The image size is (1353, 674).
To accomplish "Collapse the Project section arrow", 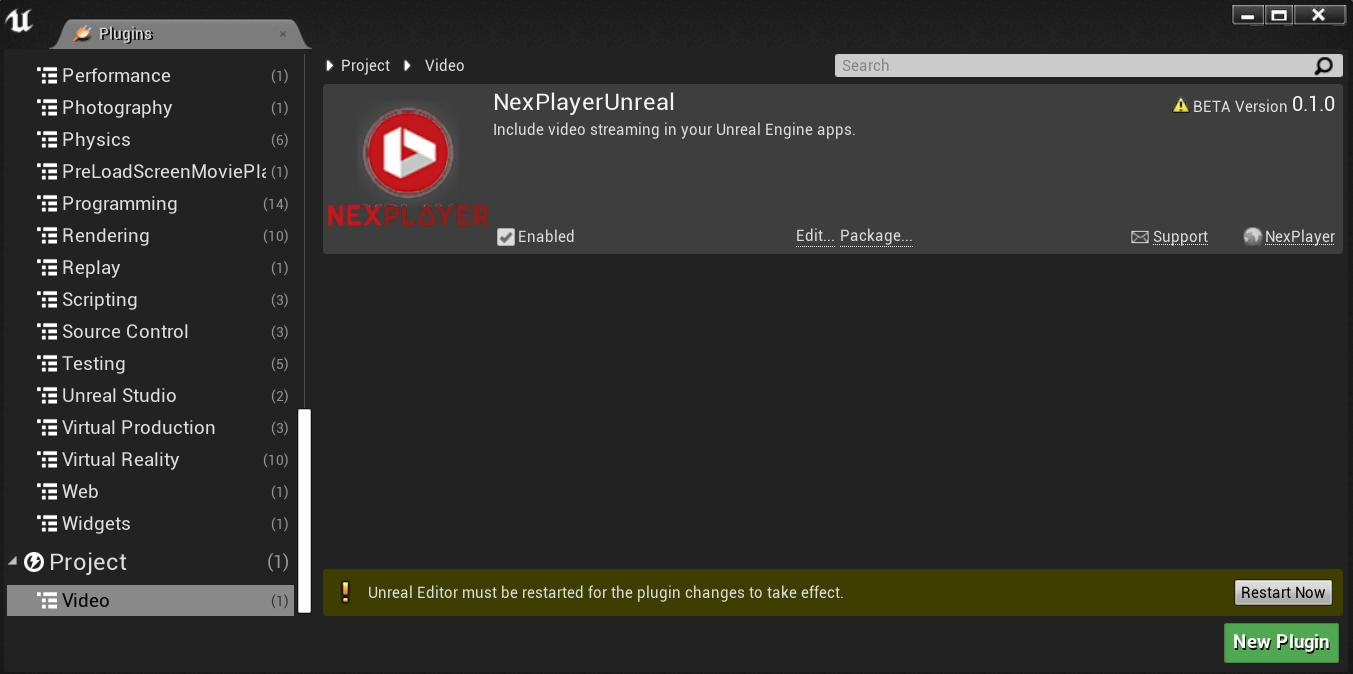I will point(13,562).
